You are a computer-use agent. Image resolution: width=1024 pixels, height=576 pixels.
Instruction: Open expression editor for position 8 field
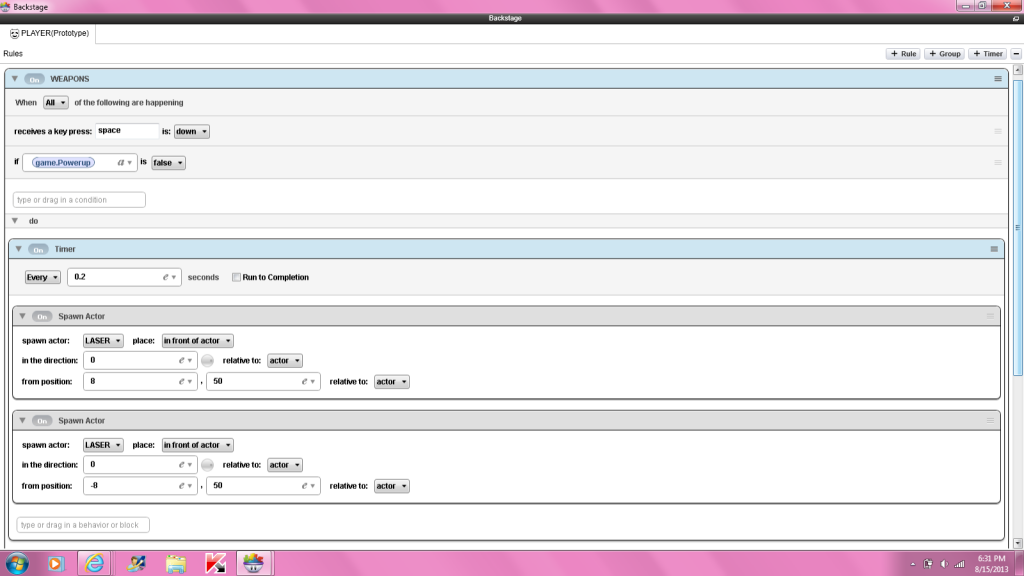pyautogui.click(x=186, y=382)
